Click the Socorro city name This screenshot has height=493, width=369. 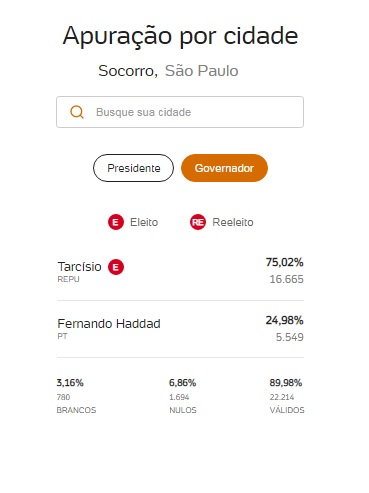[128, 71]
